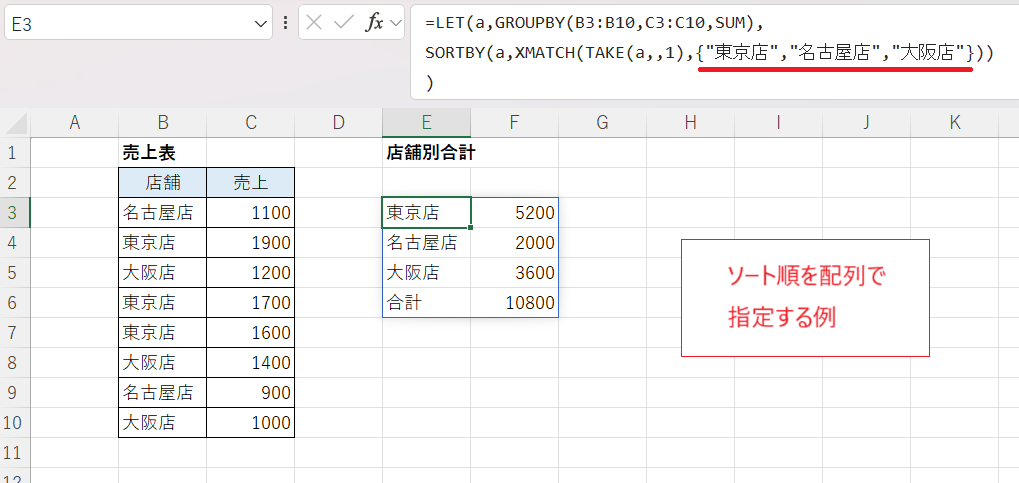Viewport: 1019px width, 483px height.
Task: Expand the Name Box dropdown arrow
Action: [261, 23]
